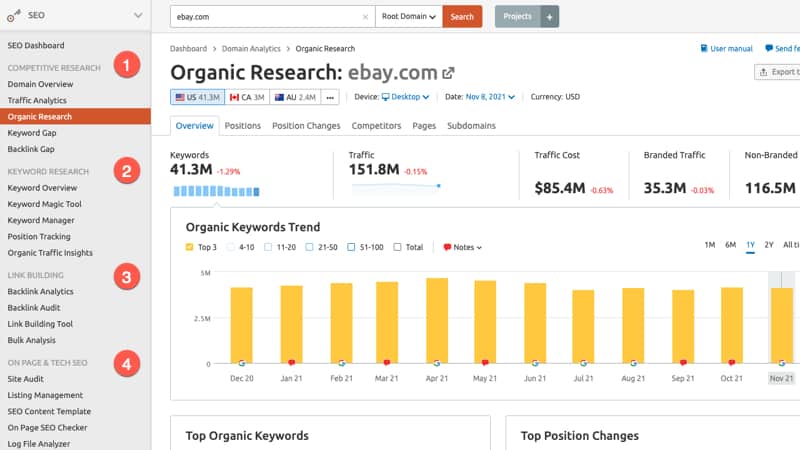Expand the SEO section dropdown chevron
The height and width of the screenshot is (450, 800).
pos(138,15)
